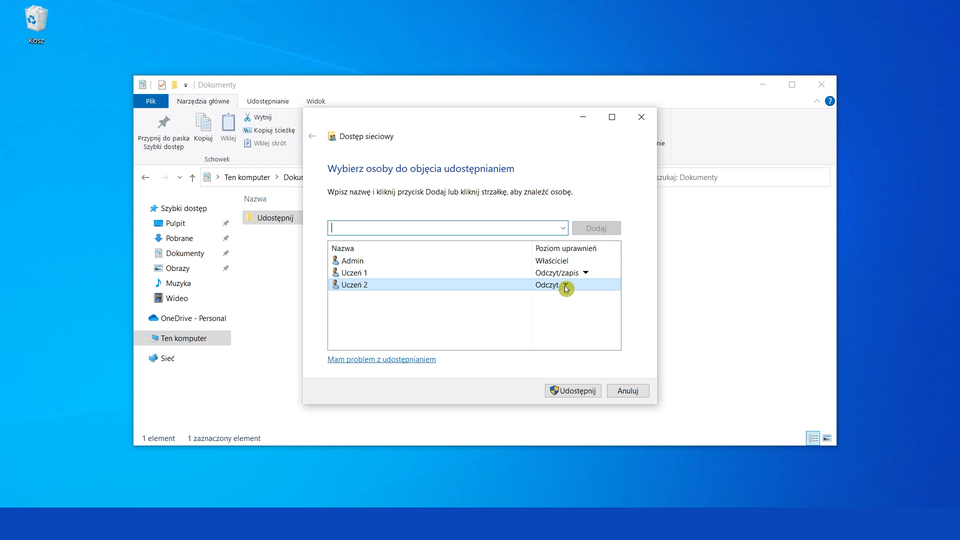Click the Przypnij do paska Szybki dostęp pin icon
This screenshot has width=960, height=540.
coord(164,123)
